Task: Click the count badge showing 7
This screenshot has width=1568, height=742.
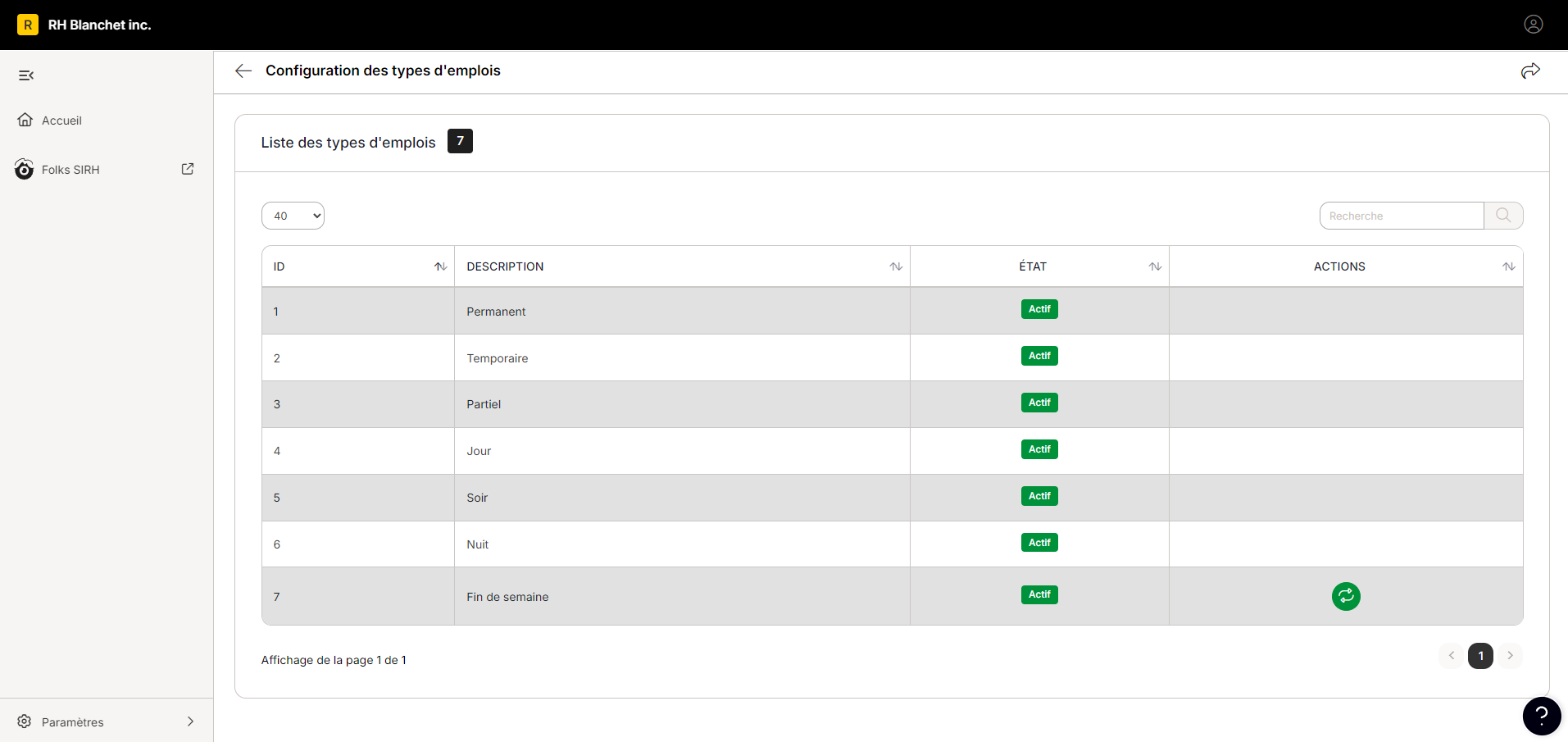Action: pos(460,141)
